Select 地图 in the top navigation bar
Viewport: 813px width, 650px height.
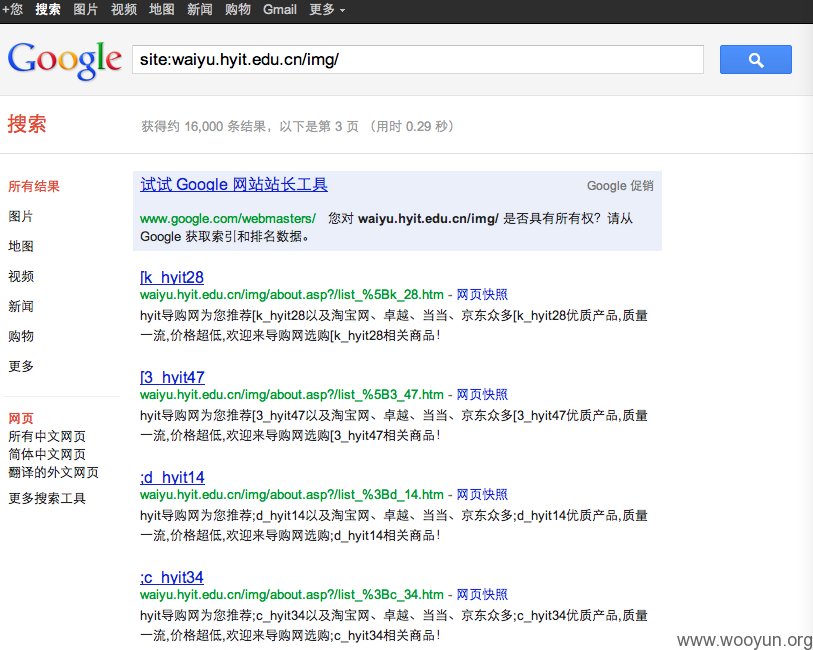tap(162, 9)
